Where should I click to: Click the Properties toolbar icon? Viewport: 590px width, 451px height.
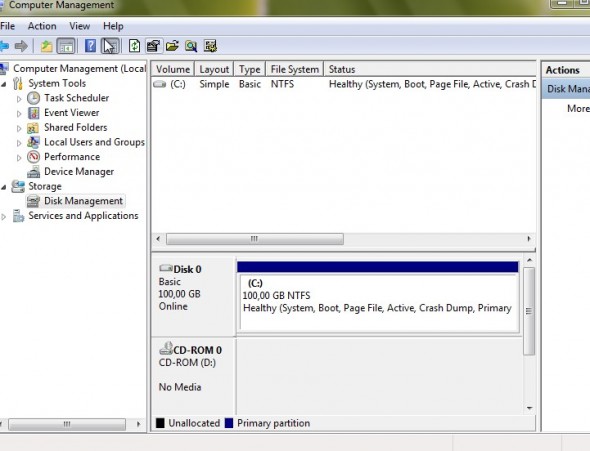tap(154, 46)
